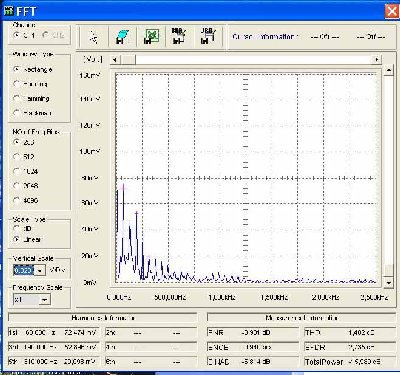Image resolution: width=400 pixels, height=375 pixels.
Task: Click the horizontal scrollbar thumb above plot
Action: [128, 60]
